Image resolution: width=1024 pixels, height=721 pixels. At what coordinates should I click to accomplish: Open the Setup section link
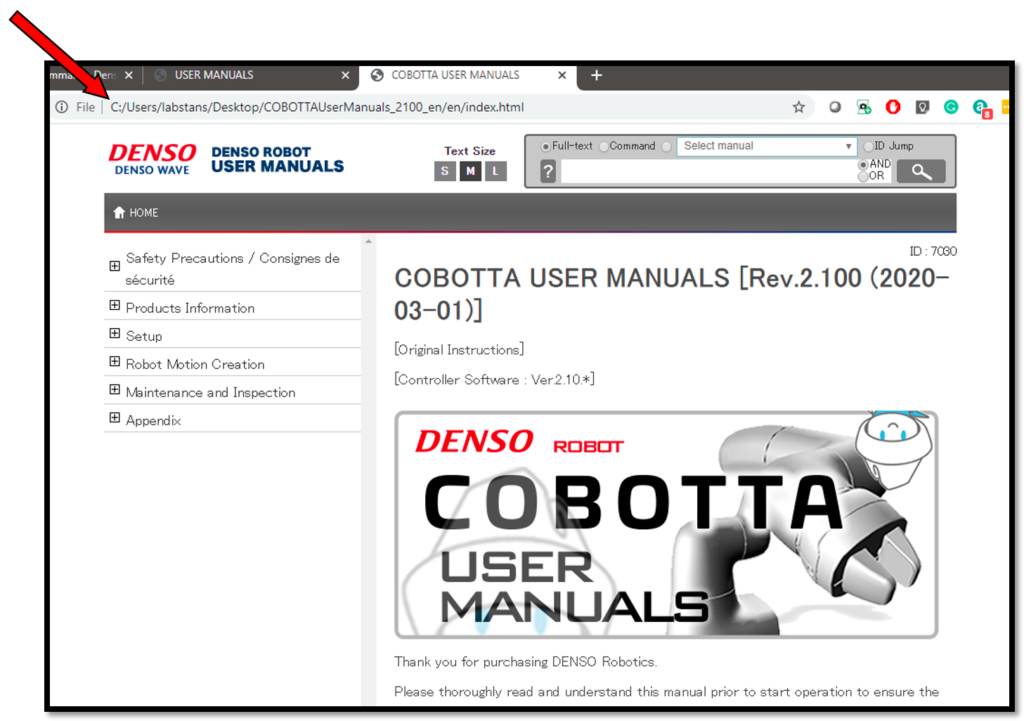click(144, 336)
